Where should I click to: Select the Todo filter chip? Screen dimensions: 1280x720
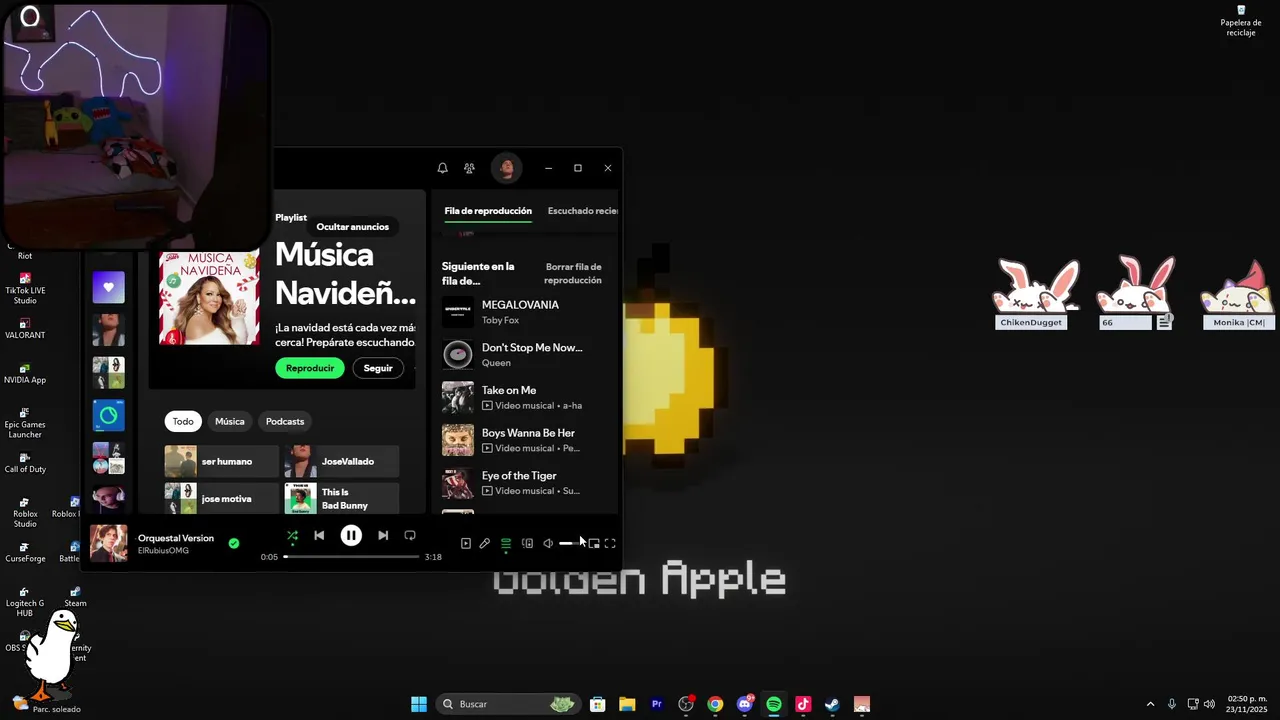click(183, 421)
